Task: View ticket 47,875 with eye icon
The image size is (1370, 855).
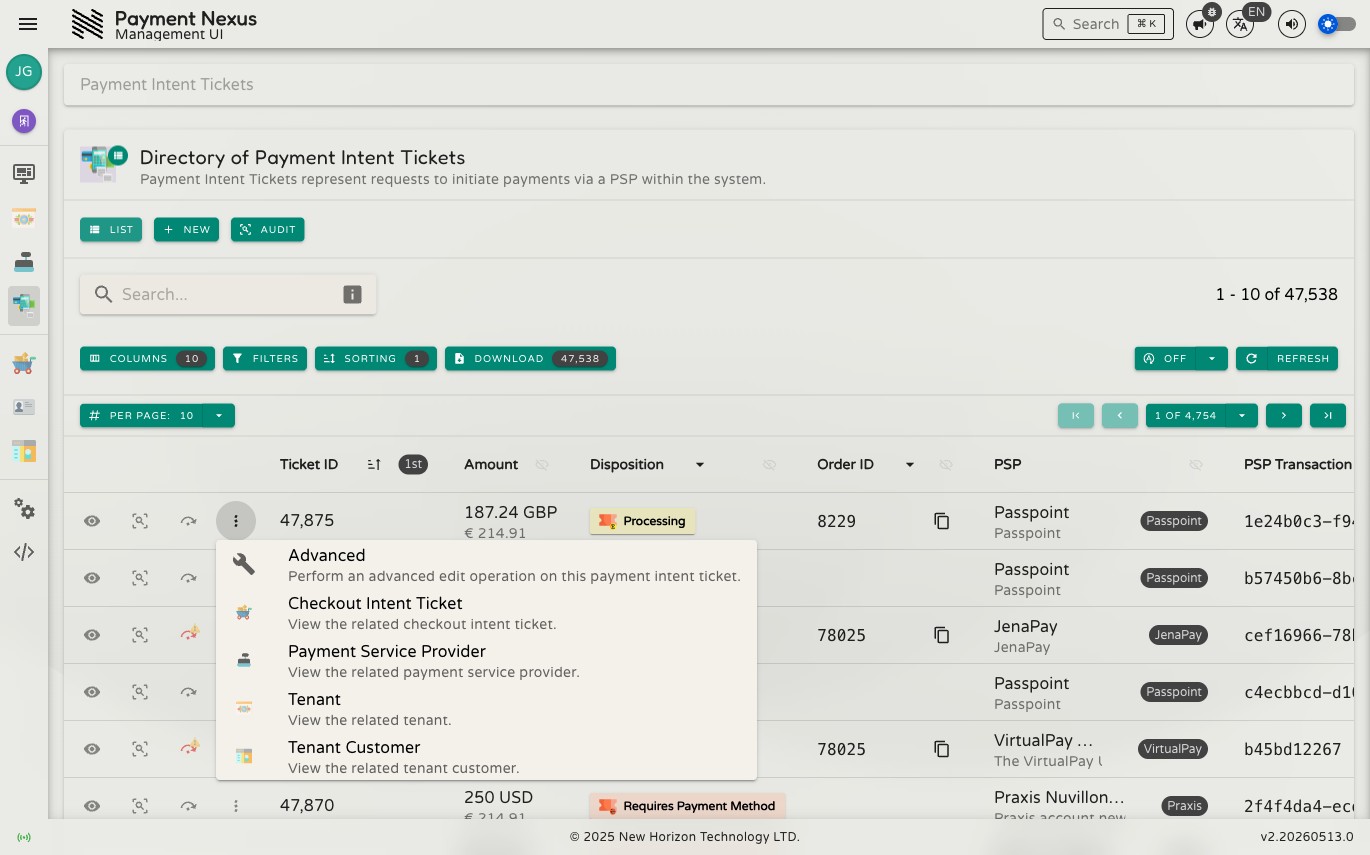Action: click(x=92, y=521)
